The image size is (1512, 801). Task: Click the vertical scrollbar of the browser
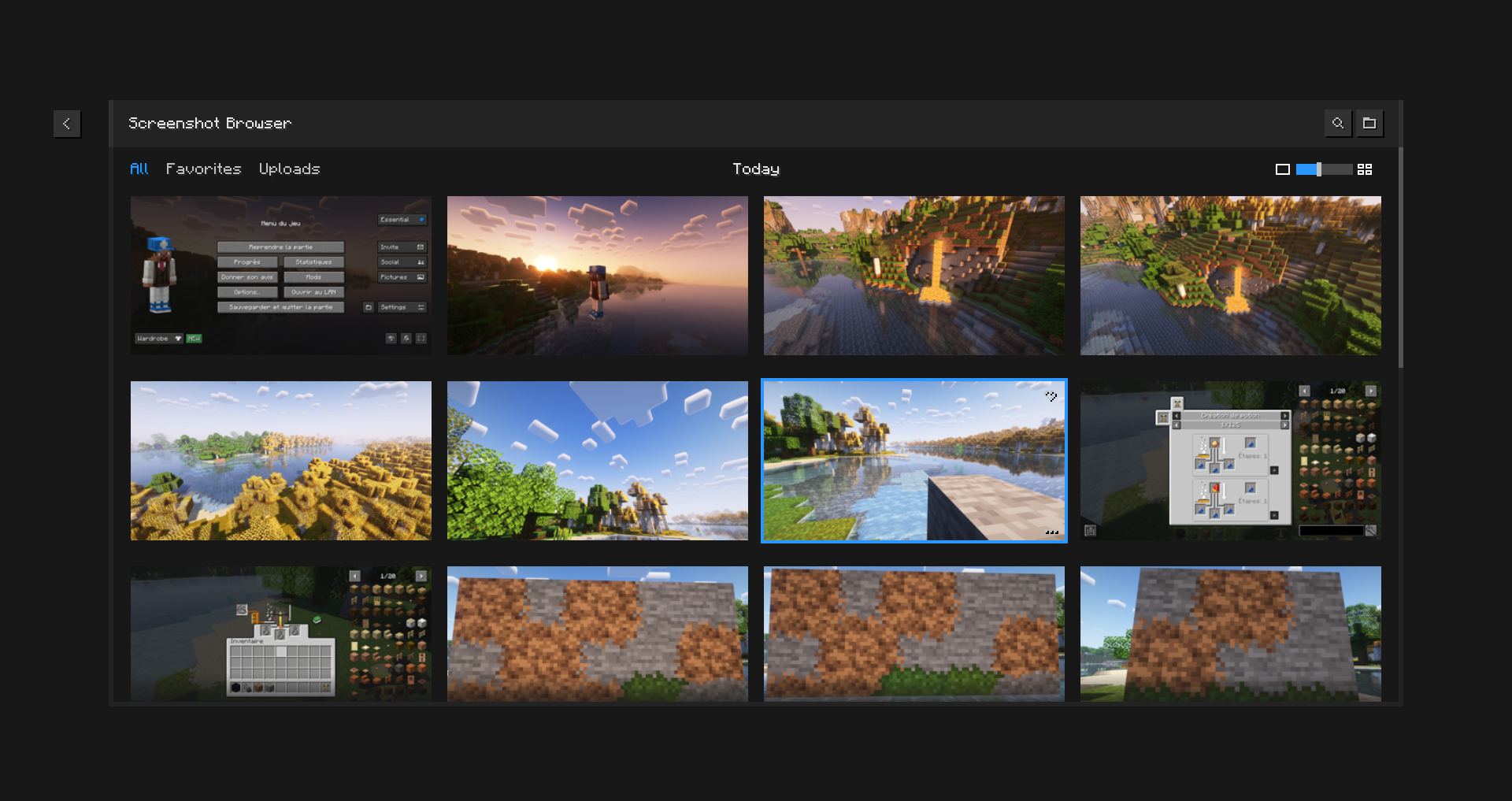(x=1400, y=258)
